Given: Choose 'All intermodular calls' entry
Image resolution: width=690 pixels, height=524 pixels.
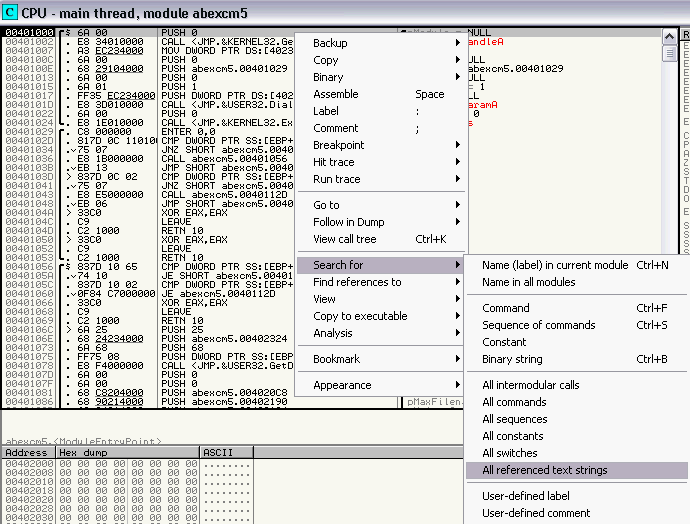Looking at the screenshot, I should click(530, 385).
